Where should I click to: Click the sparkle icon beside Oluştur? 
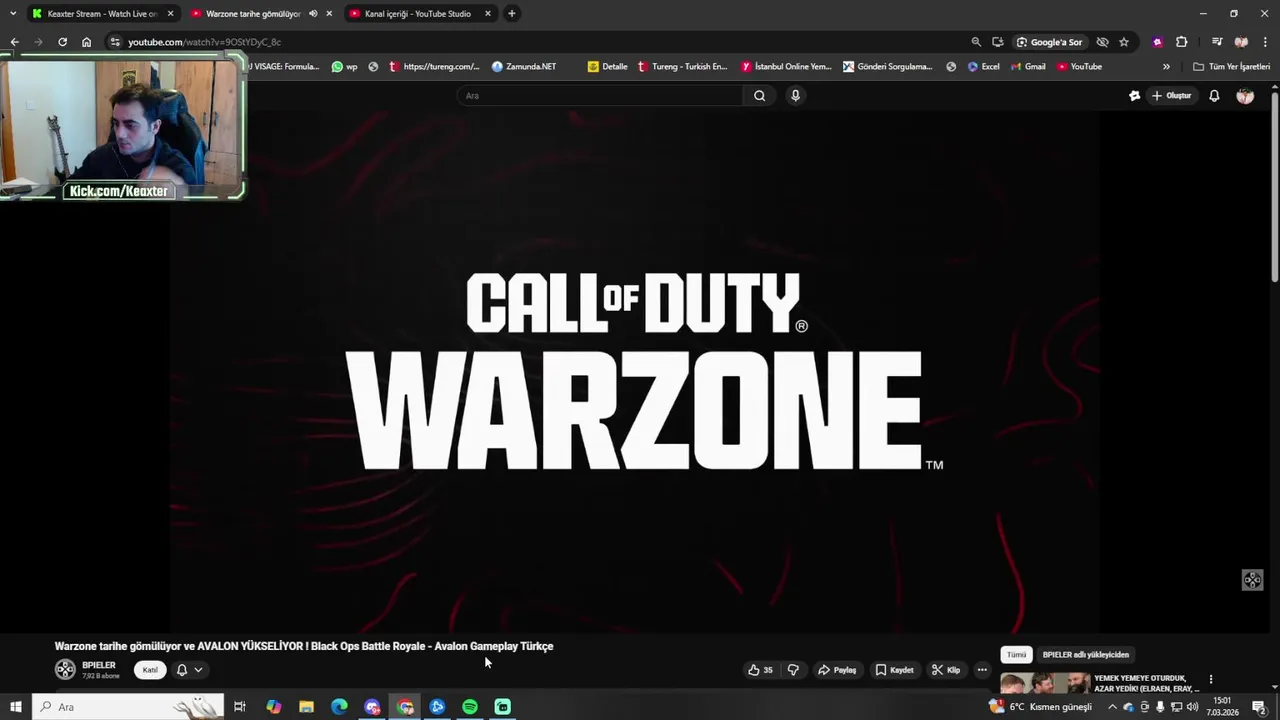tap(1134, 96)
